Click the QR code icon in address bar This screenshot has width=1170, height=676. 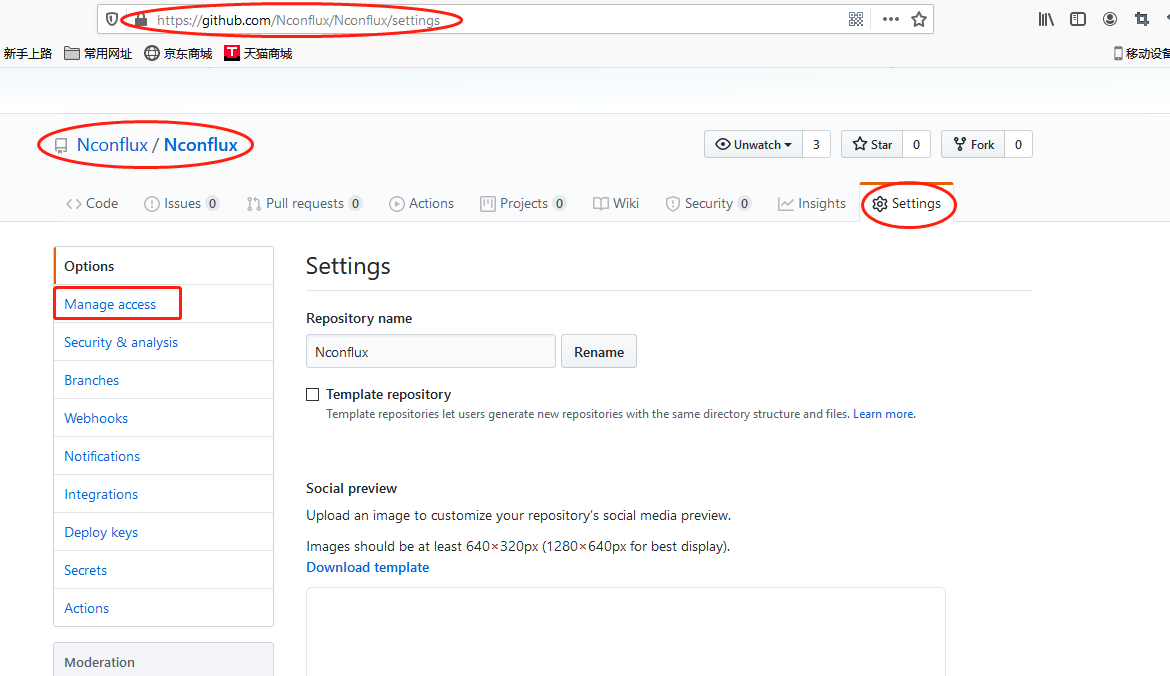pos(856,19)
